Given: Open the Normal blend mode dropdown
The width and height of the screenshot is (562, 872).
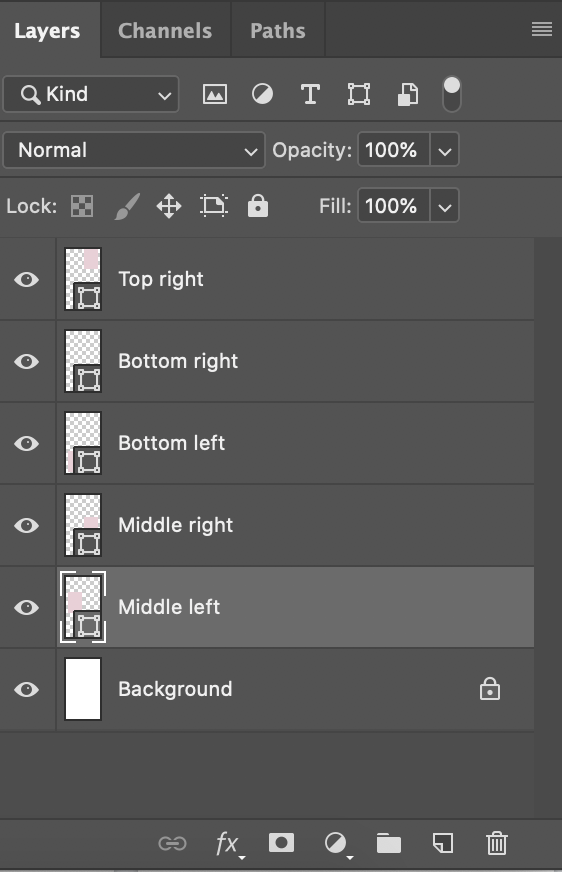Looking at the screenshot, I should click(134, 150).
